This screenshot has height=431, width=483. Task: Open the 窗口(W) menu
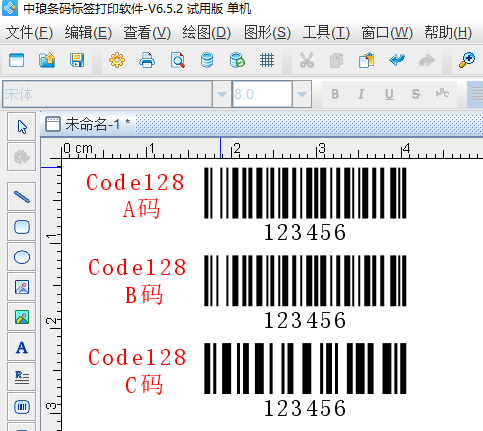387,33
